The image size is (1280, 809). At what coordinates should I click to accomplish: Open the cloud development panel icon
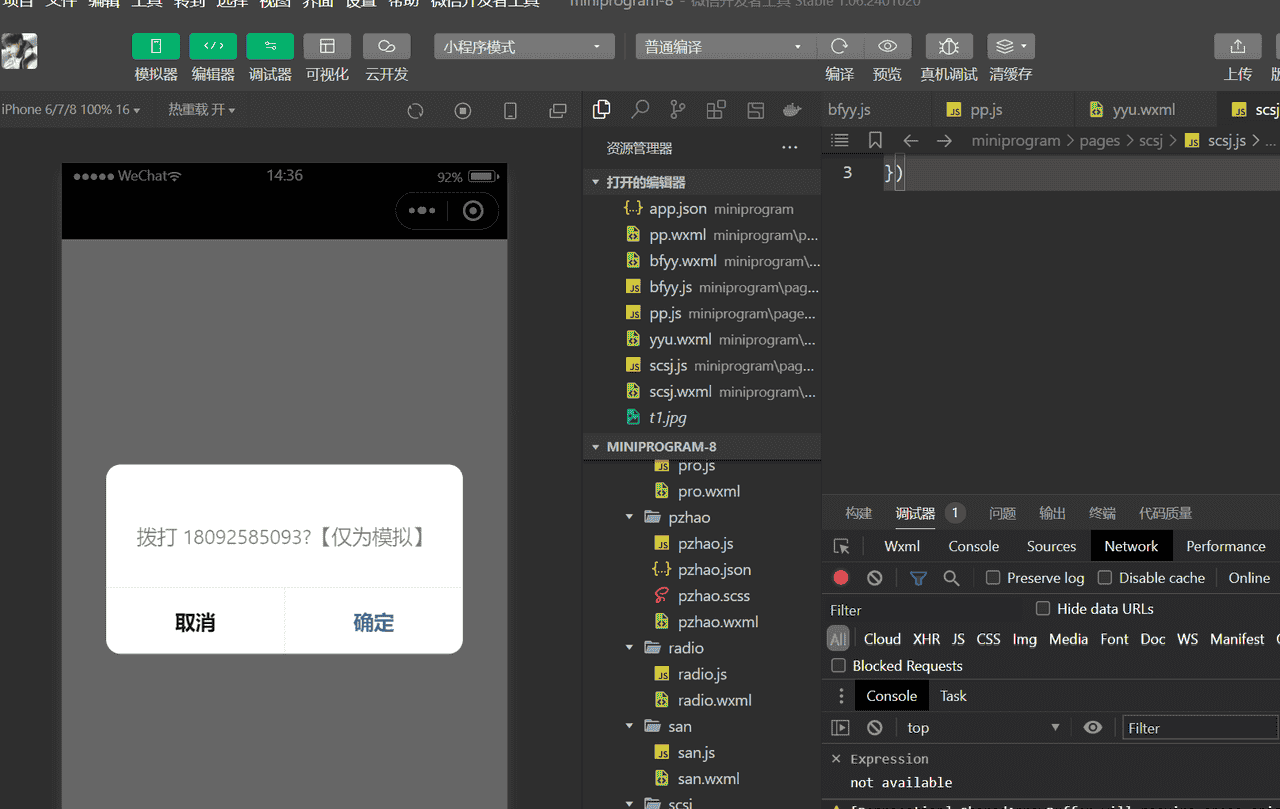(x=386, y=47)
